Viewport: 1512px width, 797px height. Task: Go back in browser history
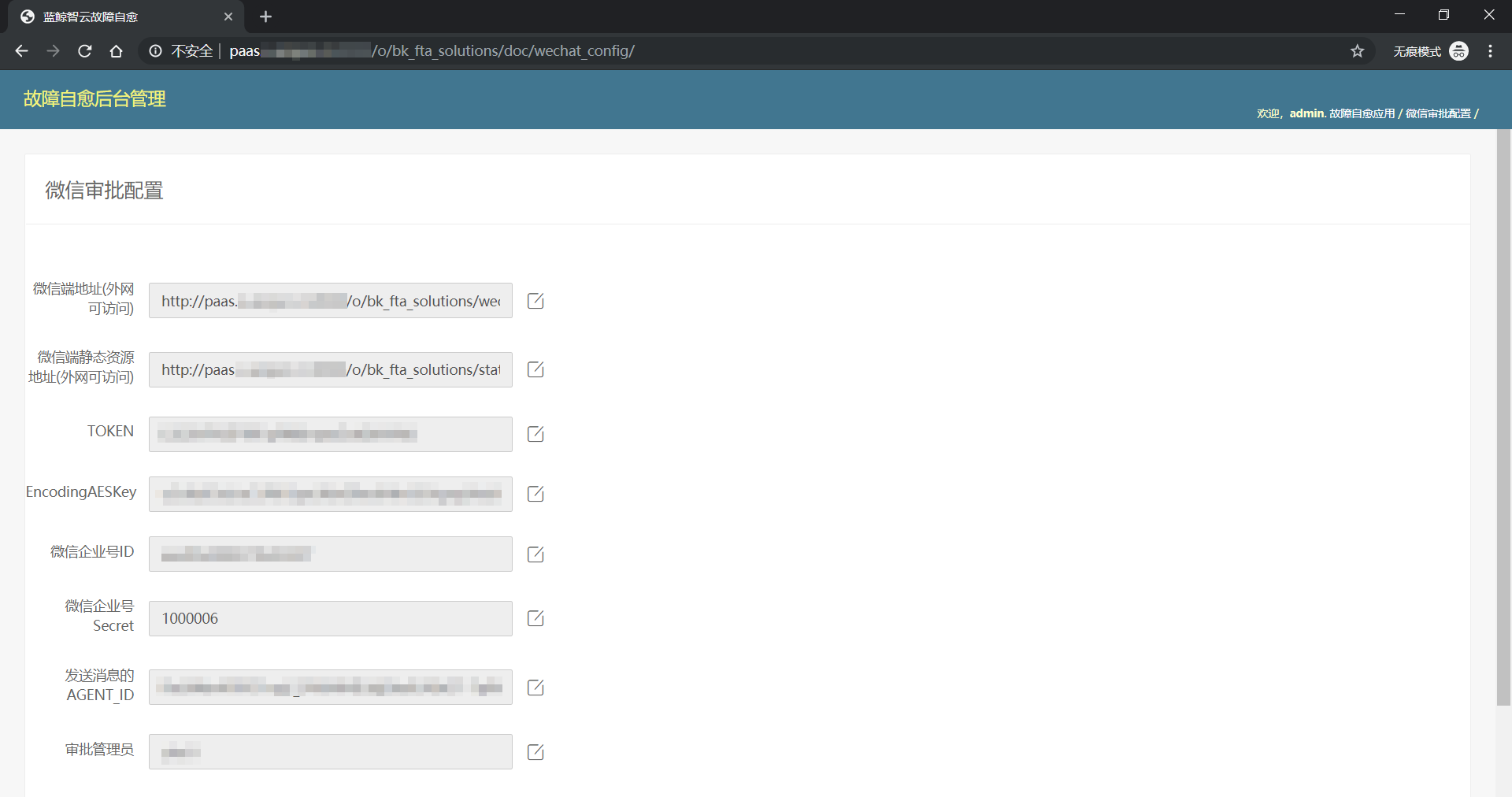coord(21,51)
